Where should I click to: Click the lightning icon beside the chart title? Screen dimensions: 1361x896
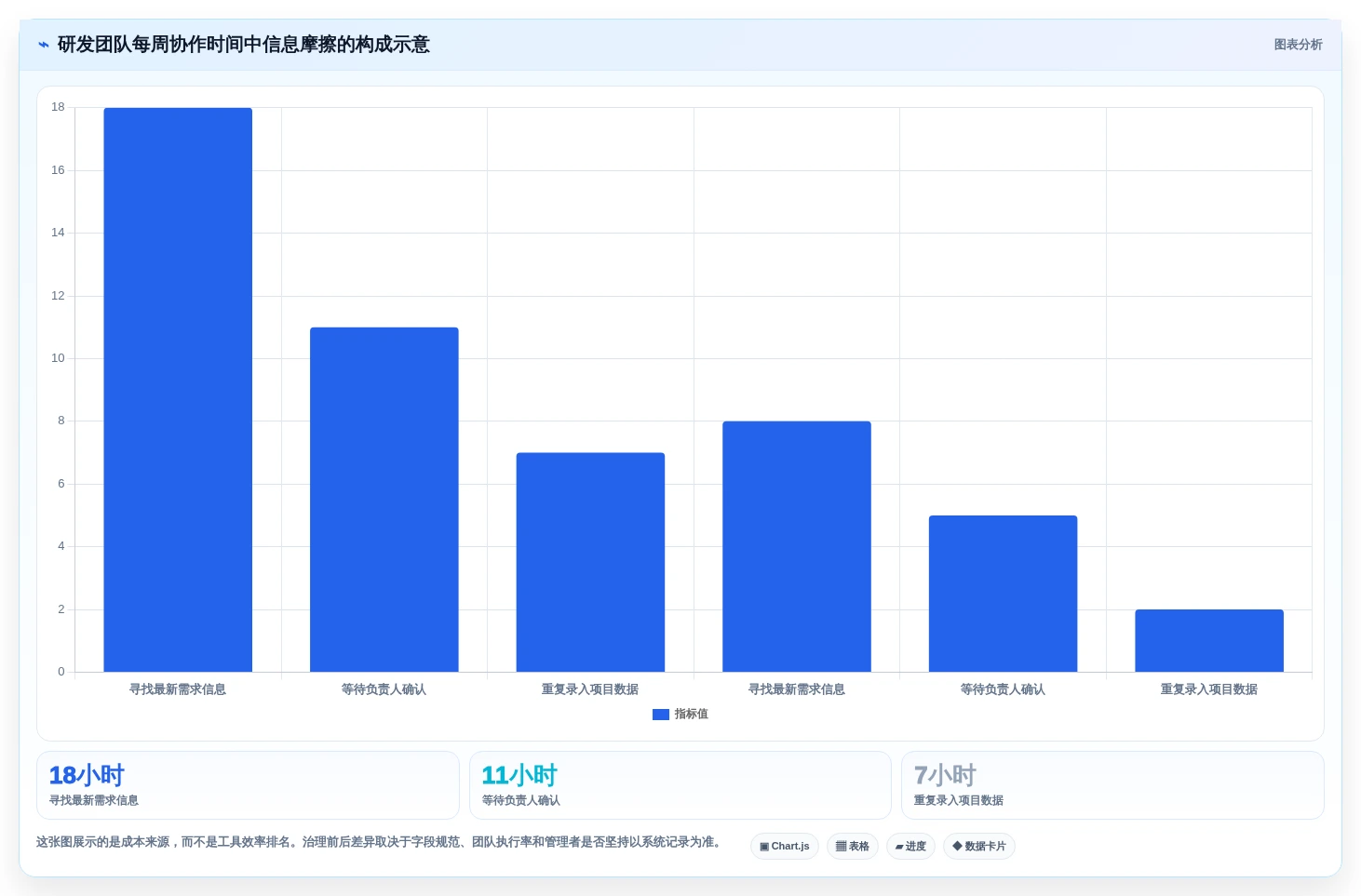tap(43, 45)
